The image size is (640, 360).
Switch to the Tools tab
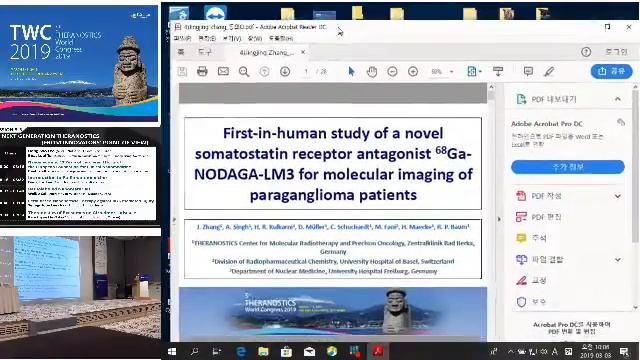(205, 52)
